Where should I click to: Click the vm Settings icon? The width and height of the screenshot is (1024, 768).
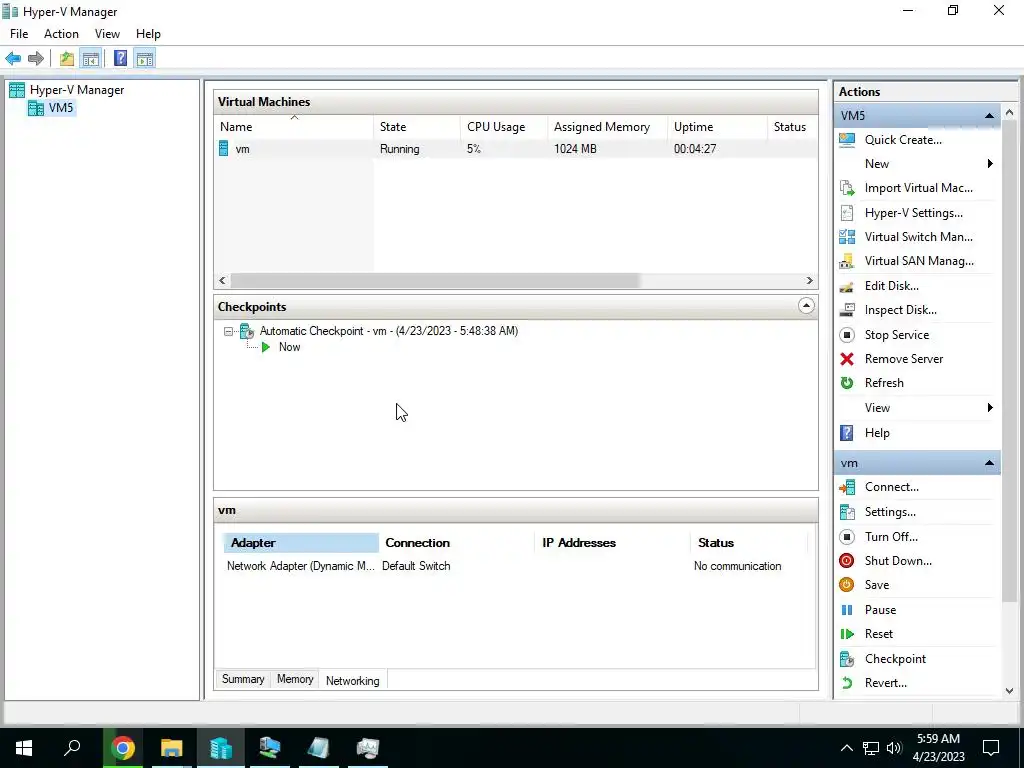pyautogui.click(x=847, y=512)
